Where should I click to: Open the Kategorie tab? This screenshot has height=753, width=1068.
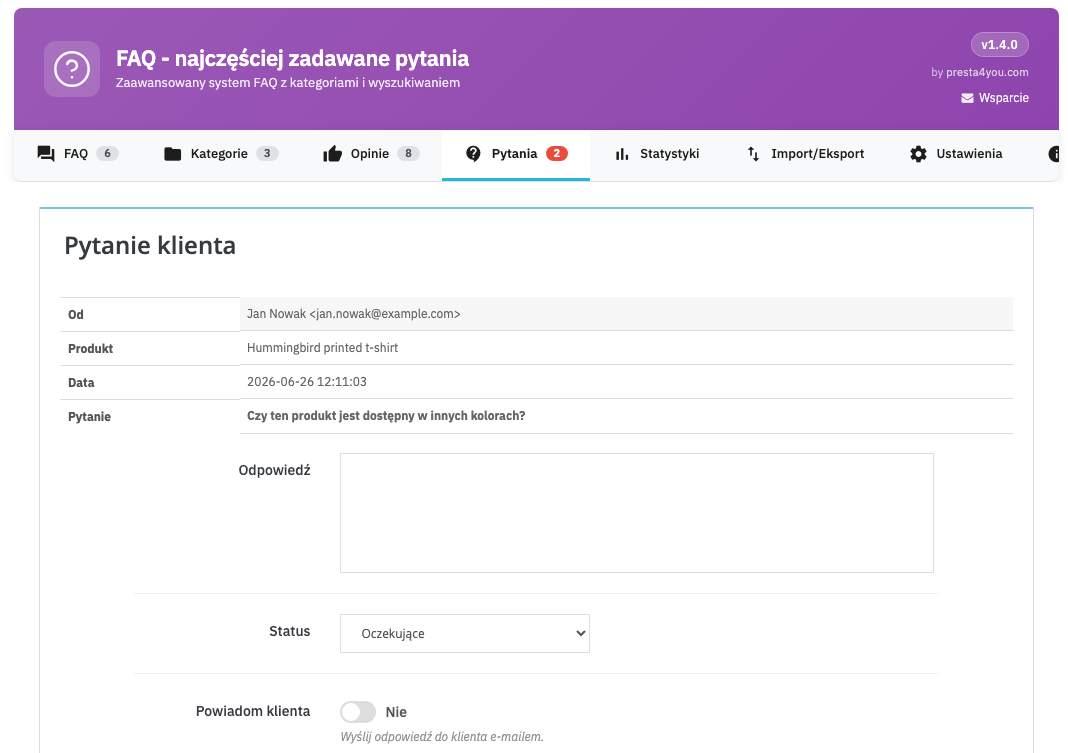221,154
